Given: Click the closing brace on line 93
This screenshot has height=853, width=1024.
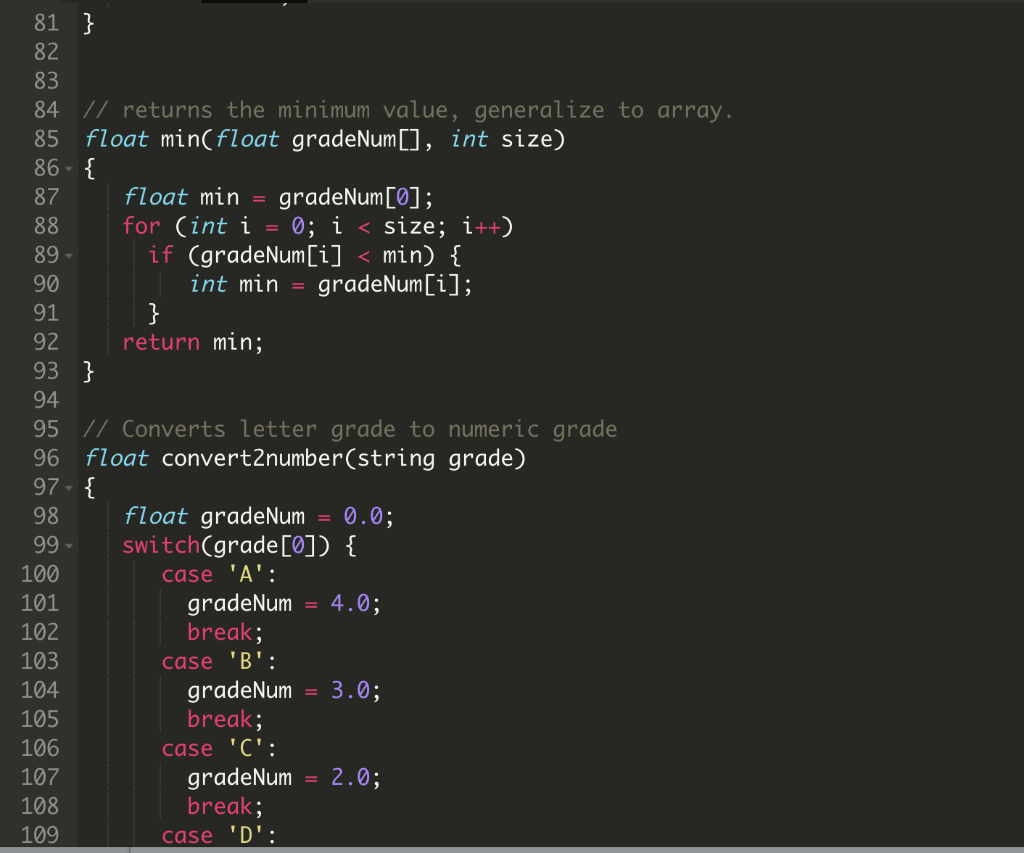Looking at the screenshot, I should [x=86, y=371].
